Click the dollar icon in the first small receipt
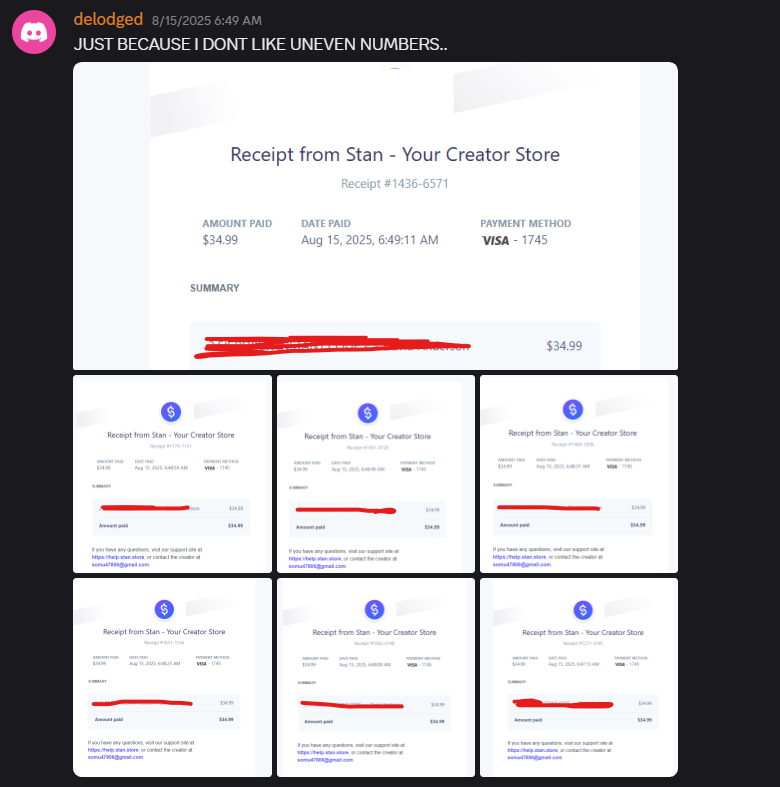 point(171,412)
